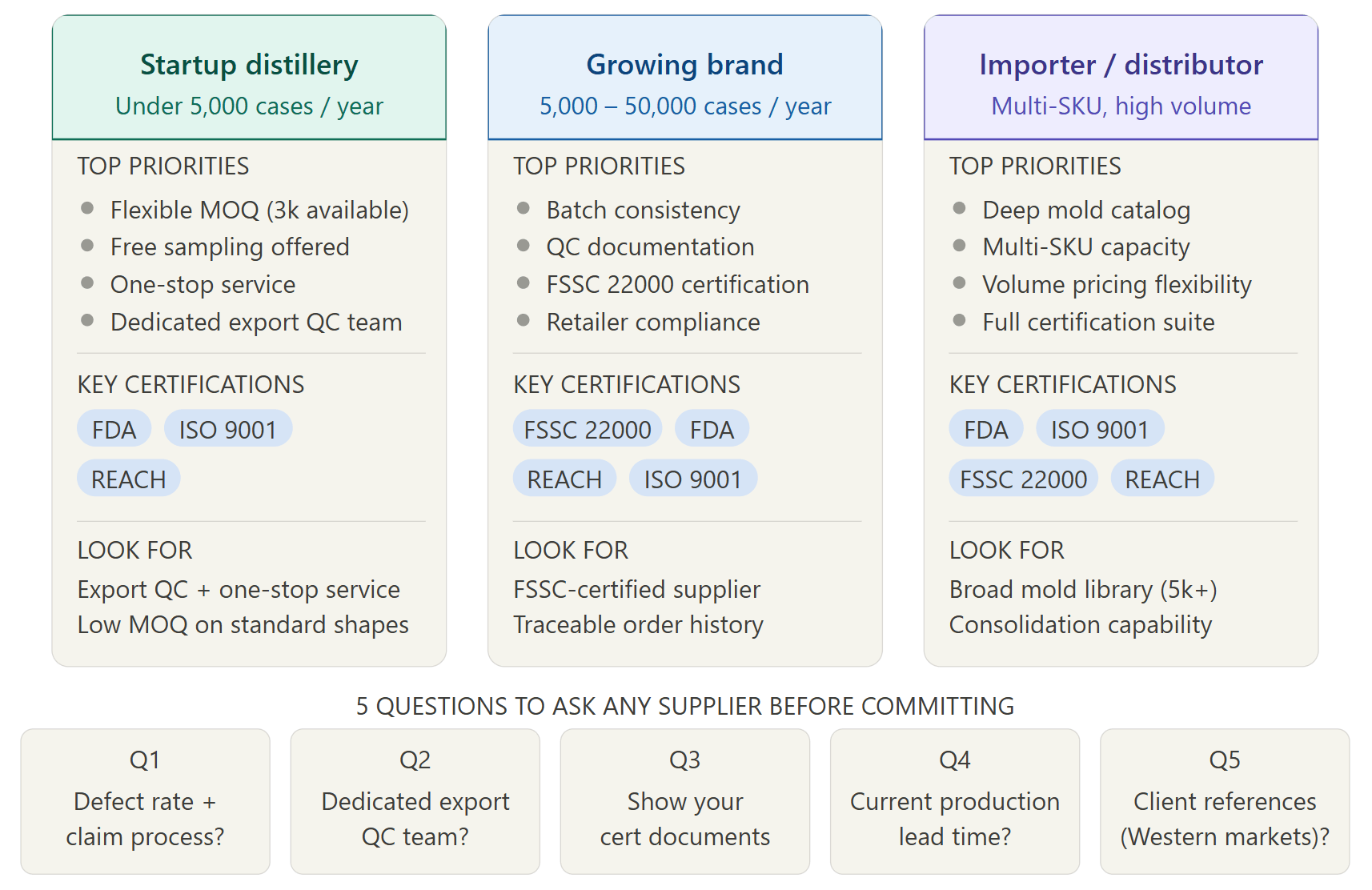
Task: Select the 'Traceable order history' line
Action: [x=638, y=625]
